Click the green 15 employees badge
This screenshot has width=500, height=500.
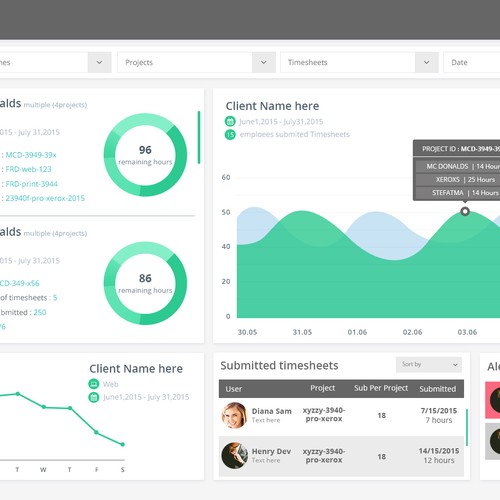pyautogui.click(x=230, y=134)
